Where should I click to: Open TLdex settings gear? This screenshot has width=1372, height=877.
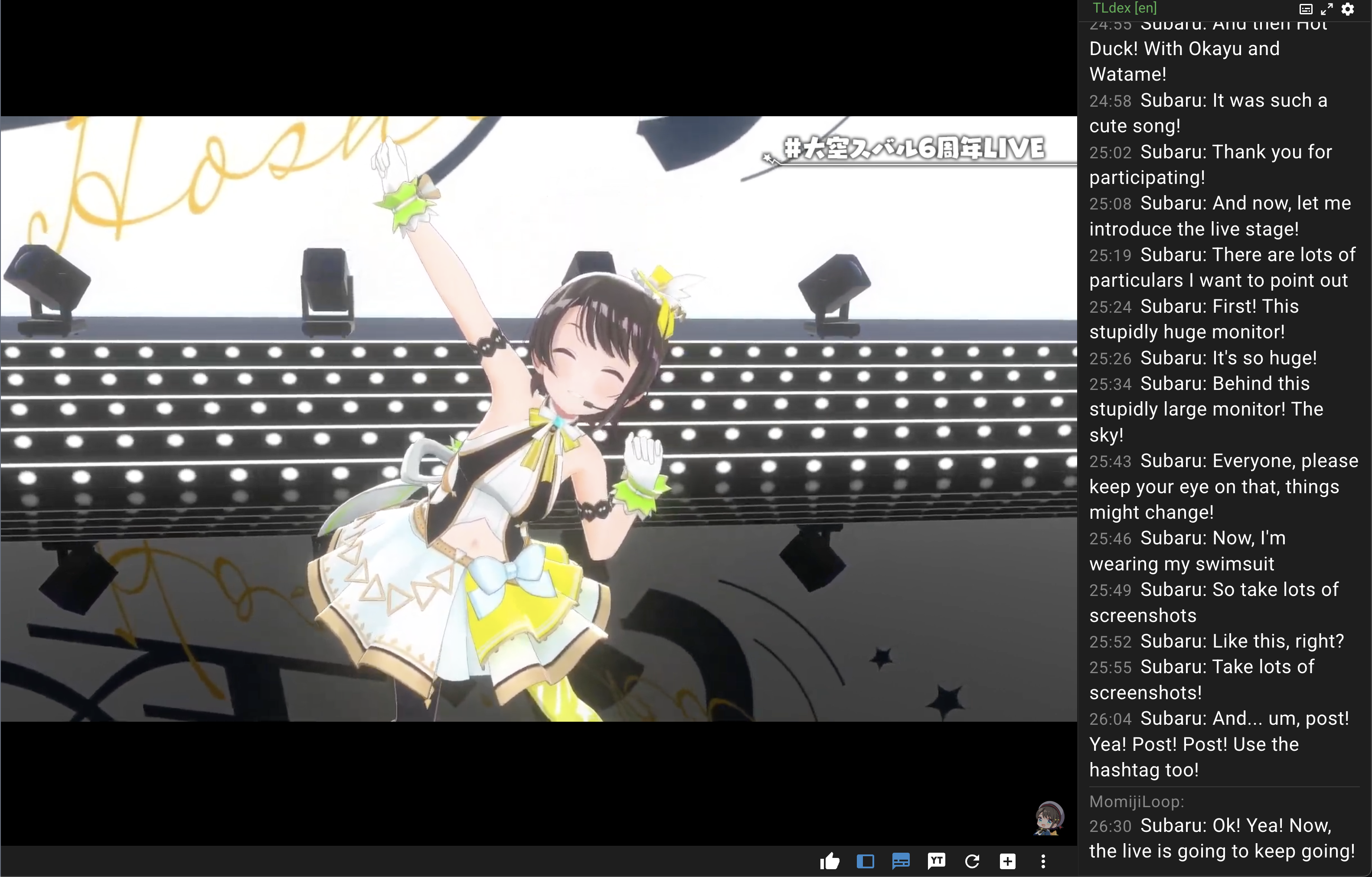(1348, 9)
